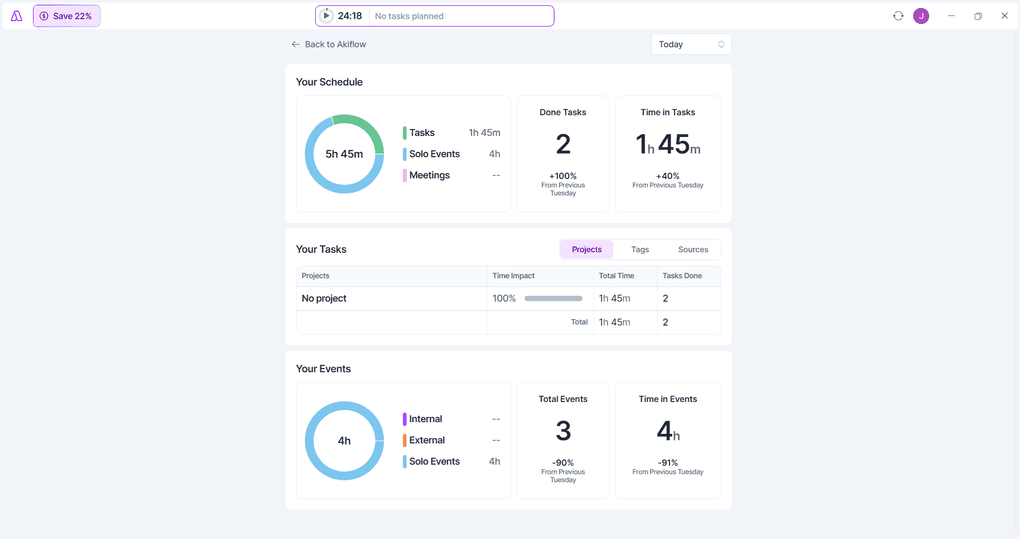This screenshot has width=1020, height=539.
Task: Click the purple Internal legend swatch
Action: [405, 419]
